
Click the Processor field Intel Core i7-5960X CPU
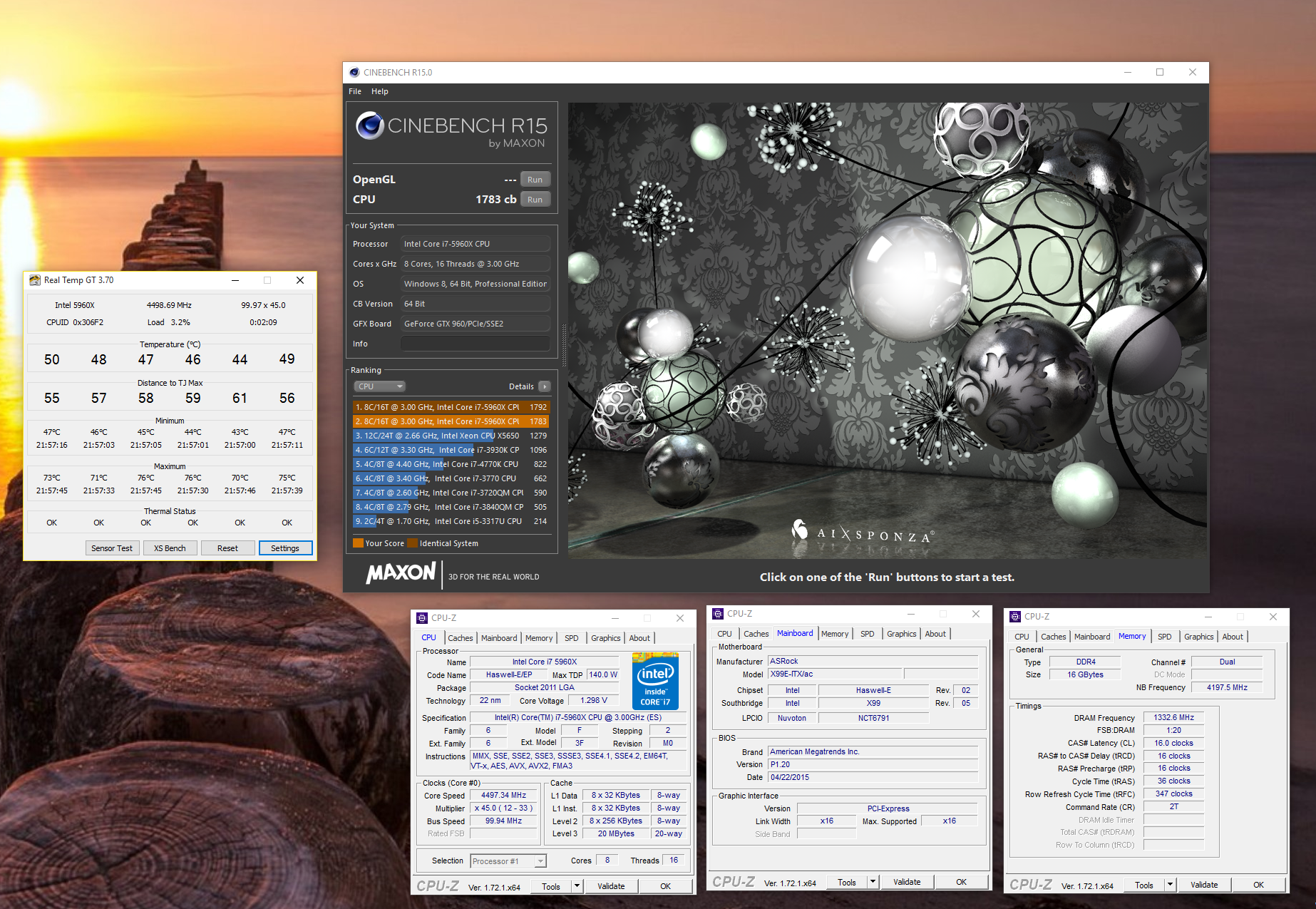(x=475, y=244)
